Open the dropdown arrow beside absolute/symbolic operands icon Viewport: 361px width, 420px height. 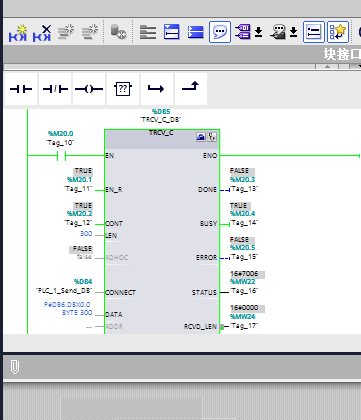pyautogui.click(x=259, y=32)
